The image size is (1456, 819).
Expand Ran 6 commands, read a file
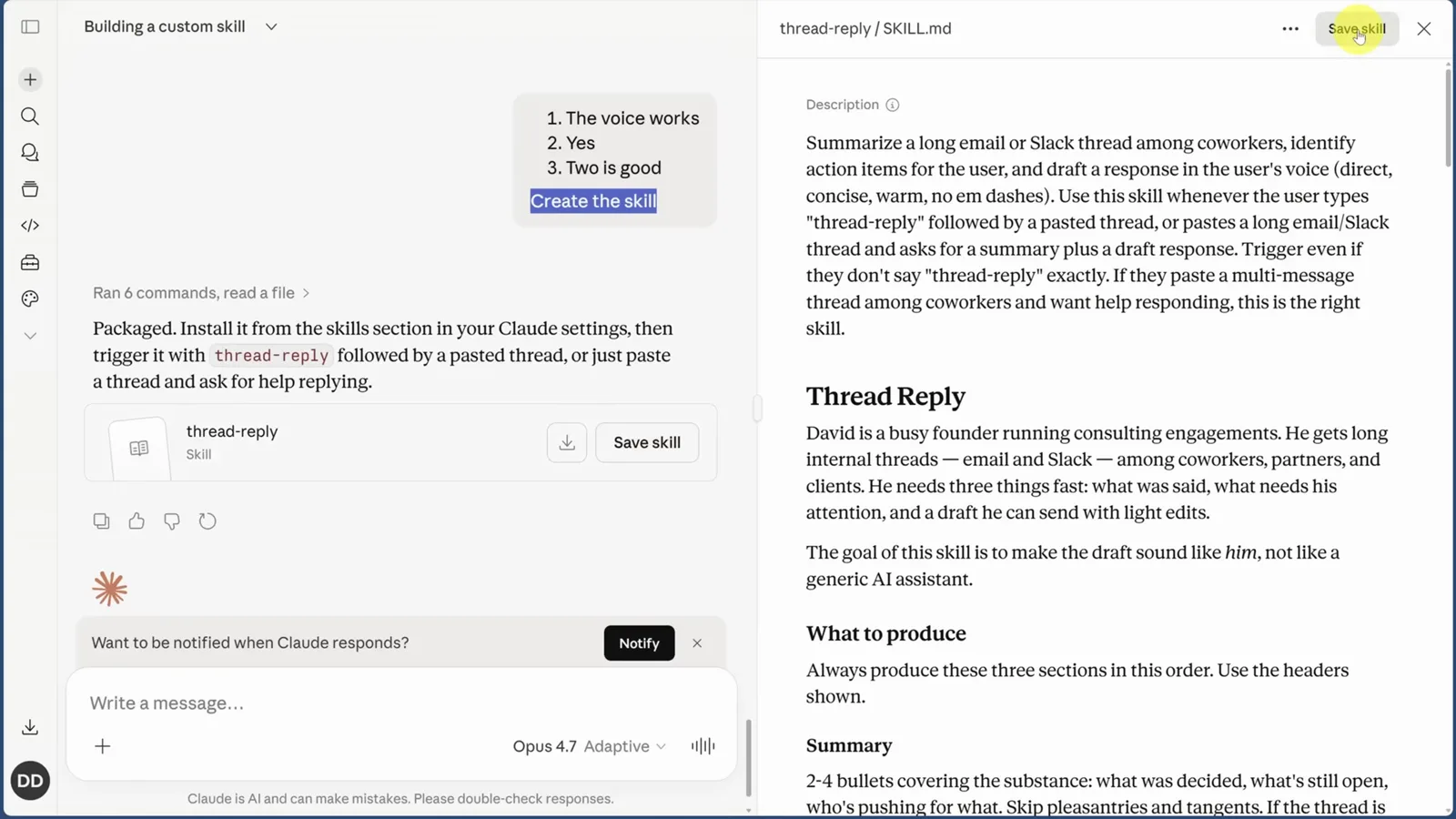(x=202, y=293)
